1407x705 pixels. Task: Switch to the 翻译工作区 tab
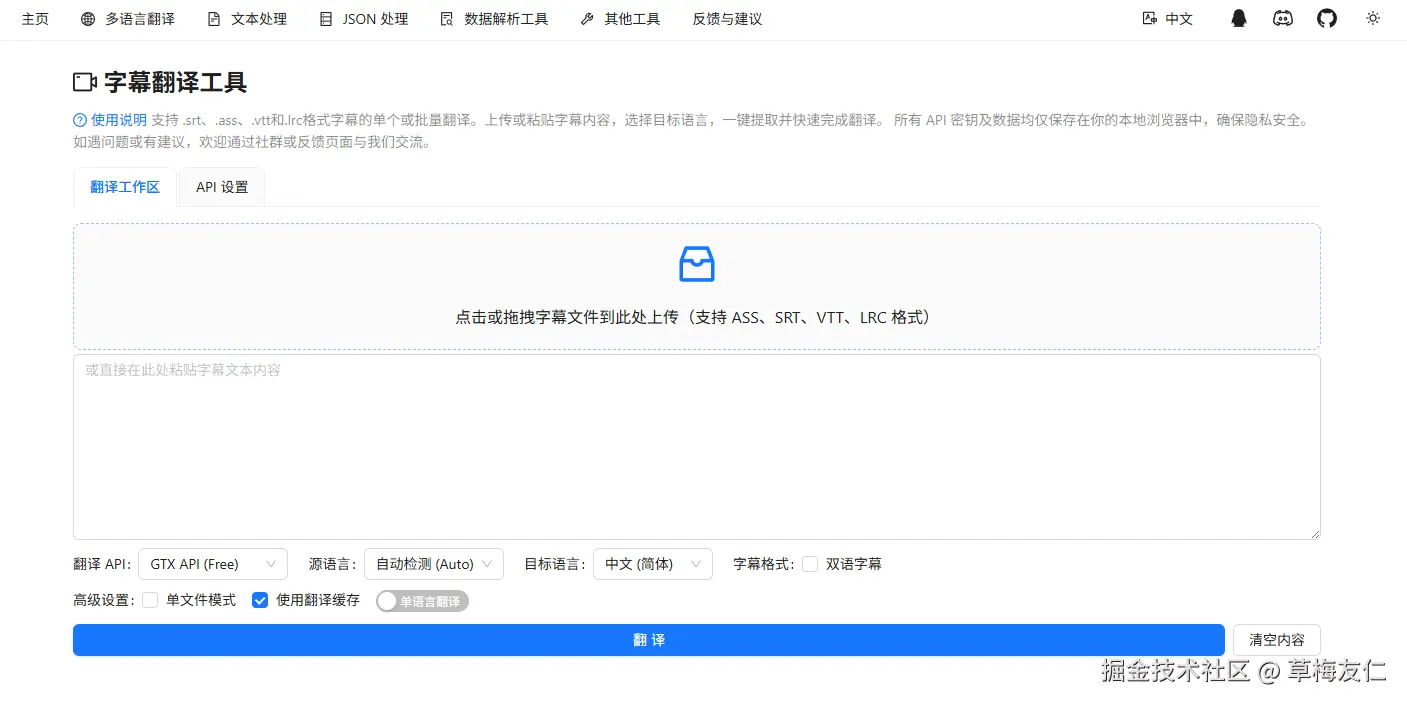coord(125,187)
